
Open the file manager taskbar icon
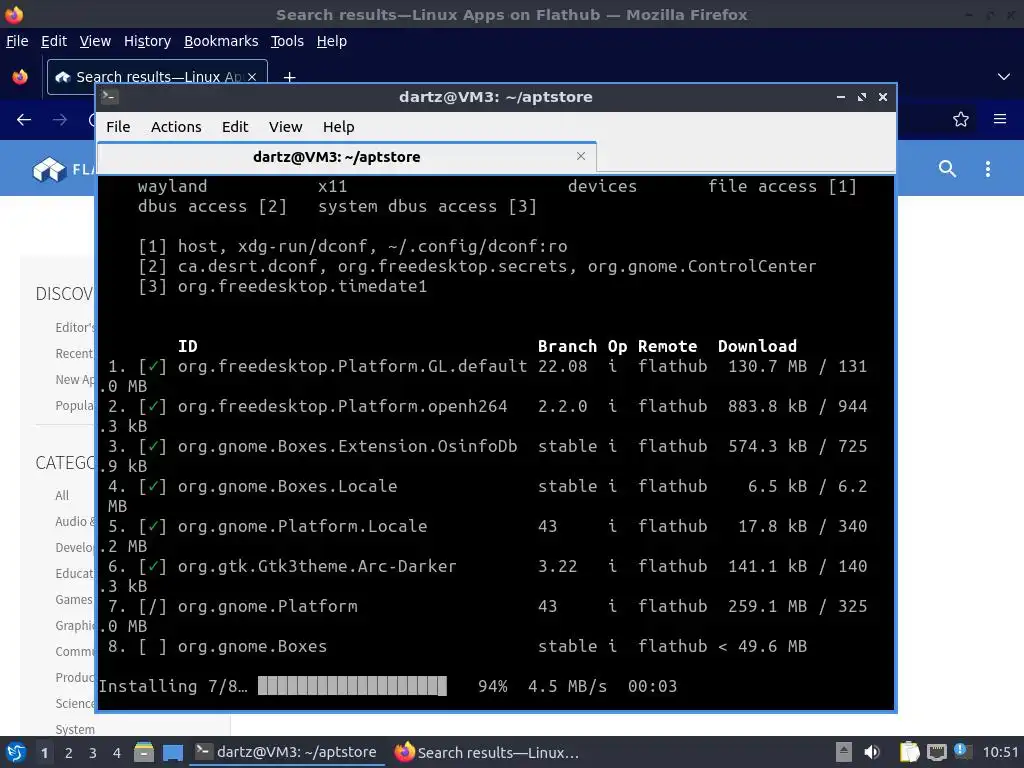(144, 752)
